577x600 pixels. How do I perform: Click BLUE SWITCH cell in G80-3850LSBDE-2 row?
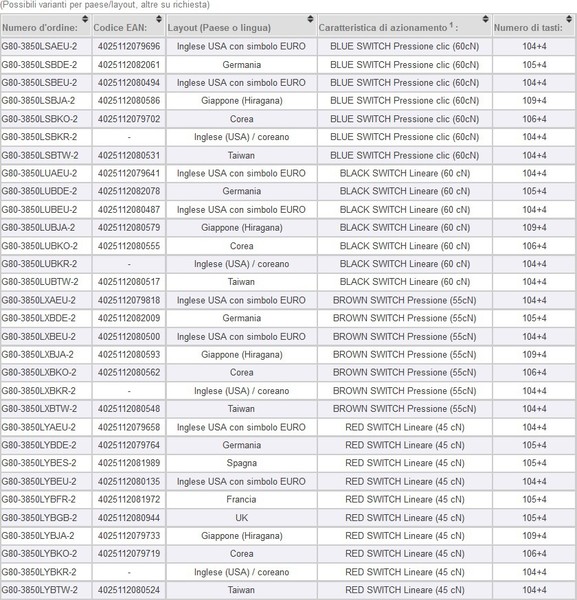click(404, 65)
